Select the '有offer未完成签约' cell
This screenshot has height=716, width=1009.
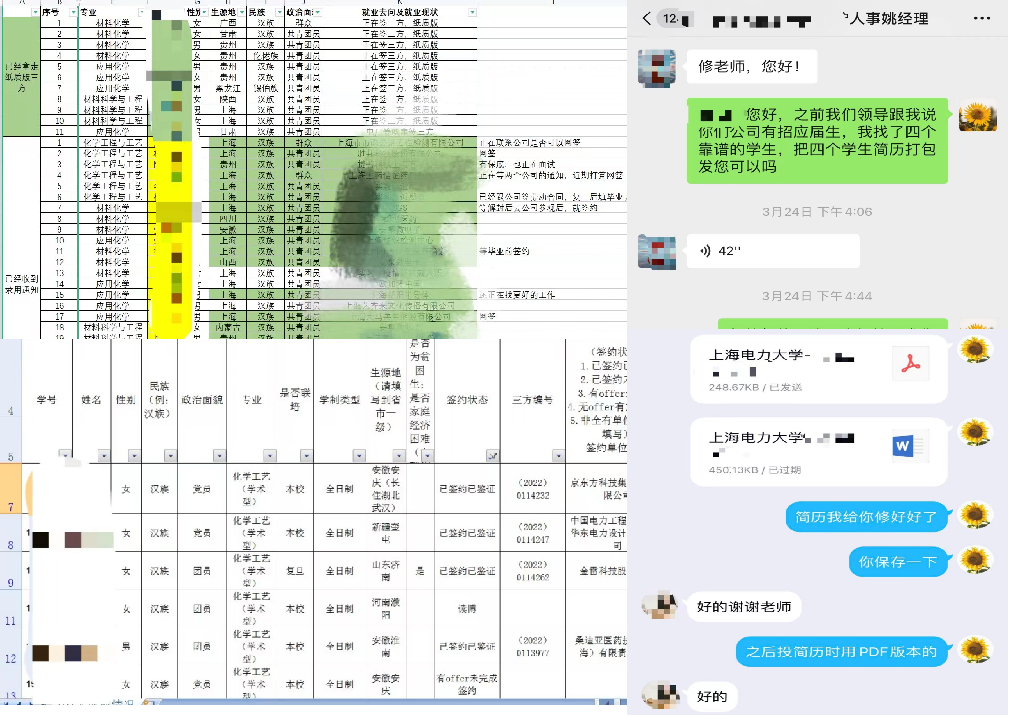(x=467, y=684)
